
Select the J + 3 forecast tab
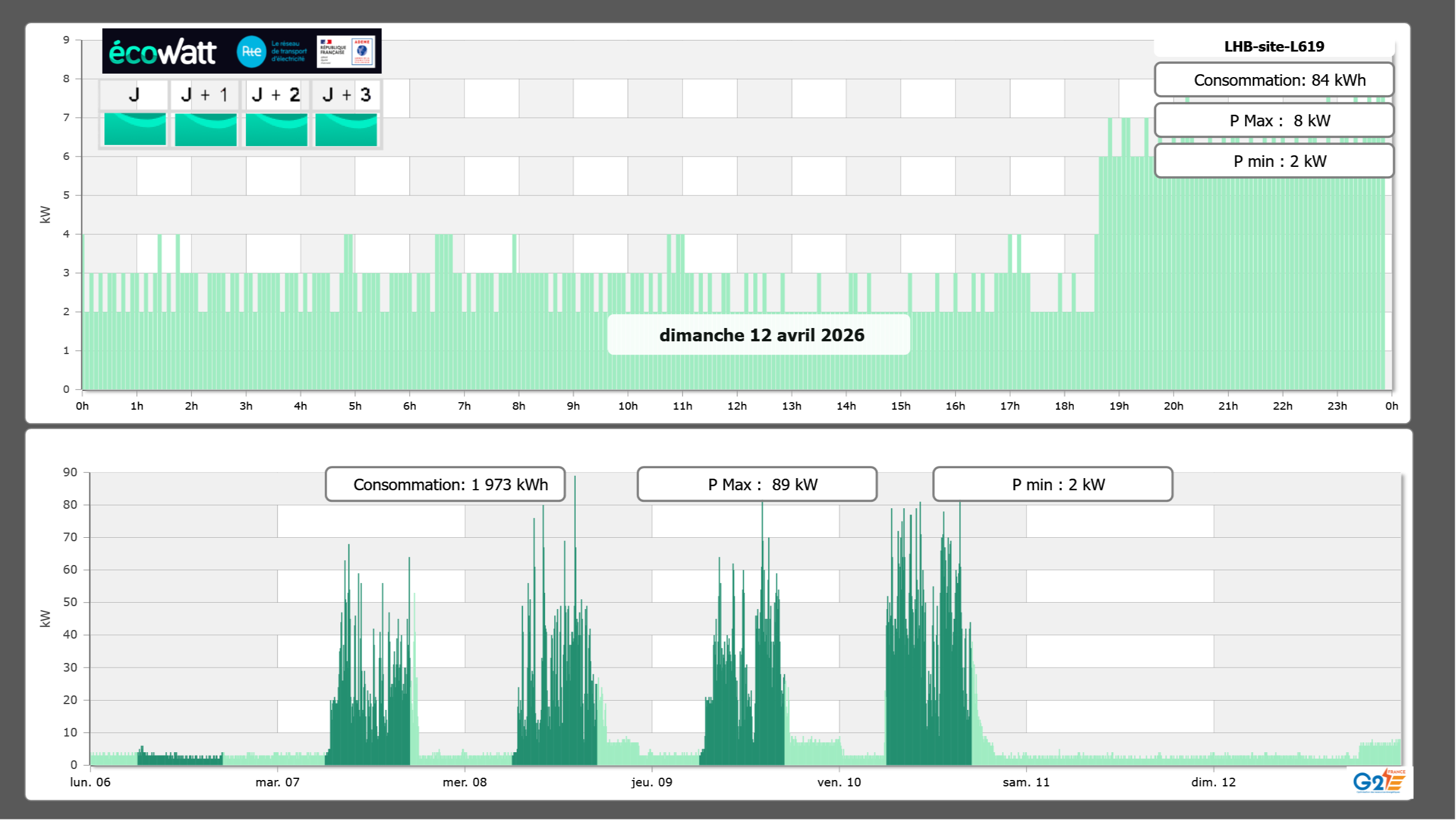346,94
